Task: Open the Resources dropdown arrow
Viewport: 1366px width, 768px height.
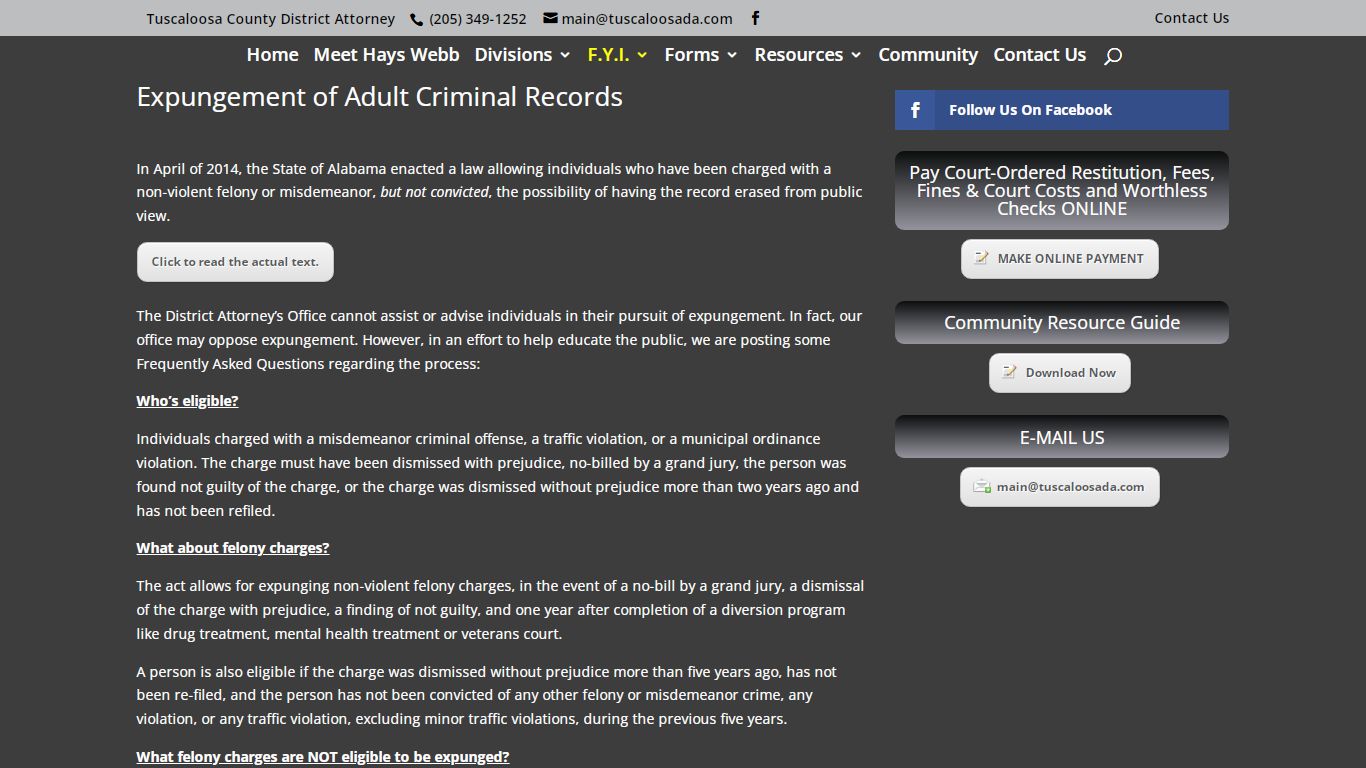Action: (x=856, y=56)
